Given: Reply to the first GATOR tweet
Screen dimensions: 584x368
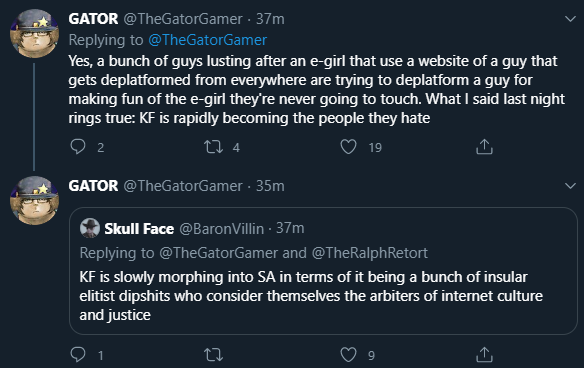Looking at the screenshot, I should point(78,147).
